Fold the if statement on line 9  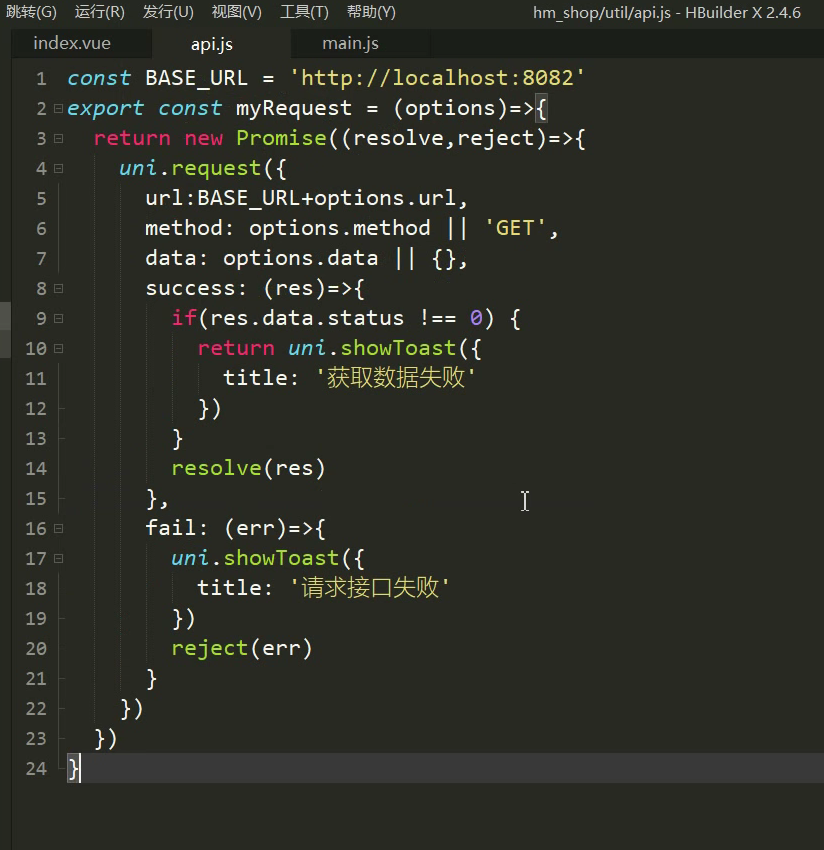click(58, 318)
